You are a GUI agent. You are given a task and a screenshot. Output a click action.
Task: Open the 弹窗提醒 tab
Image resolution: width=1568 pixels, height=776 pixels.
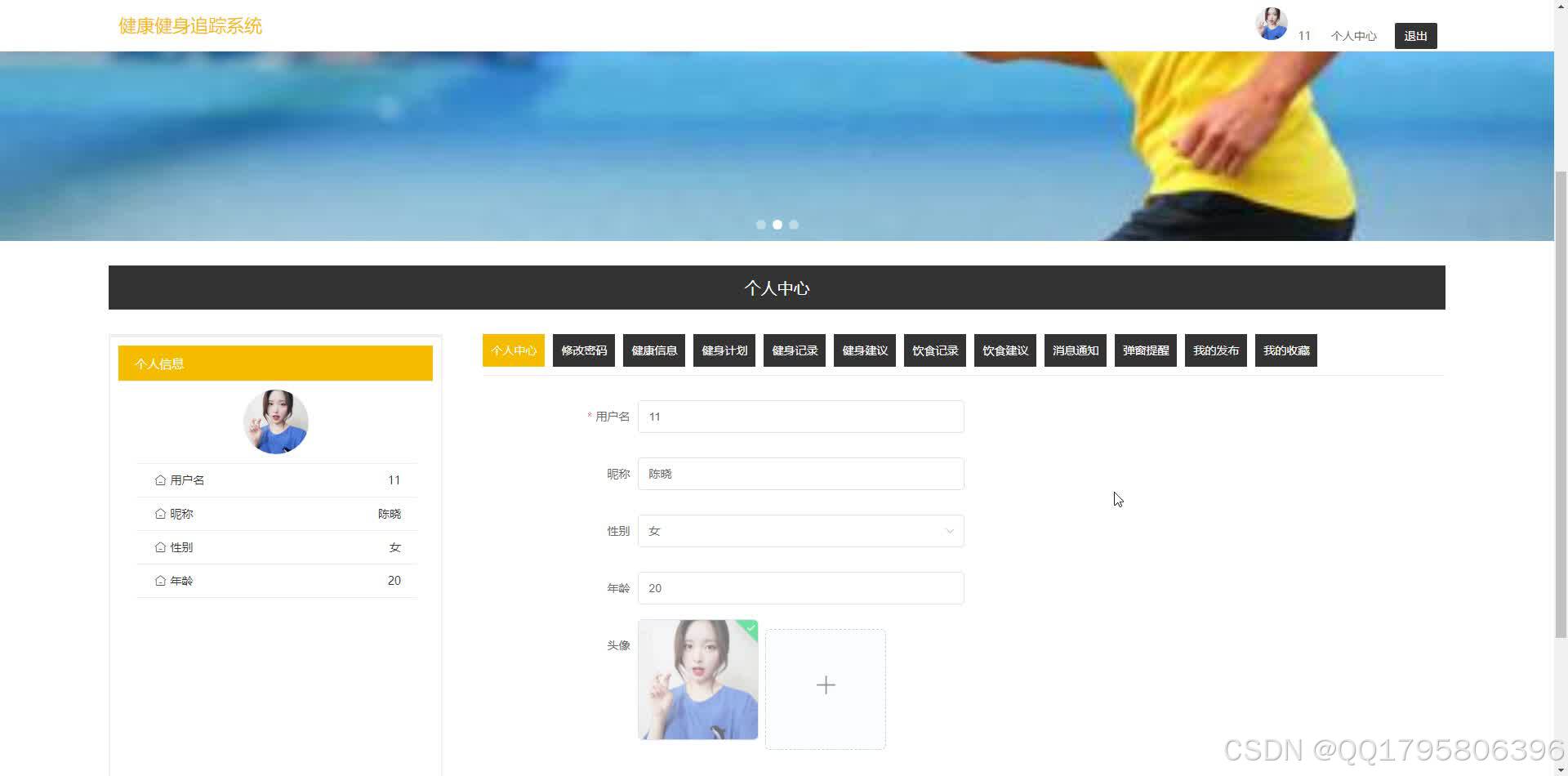(x=1146, y=350)
